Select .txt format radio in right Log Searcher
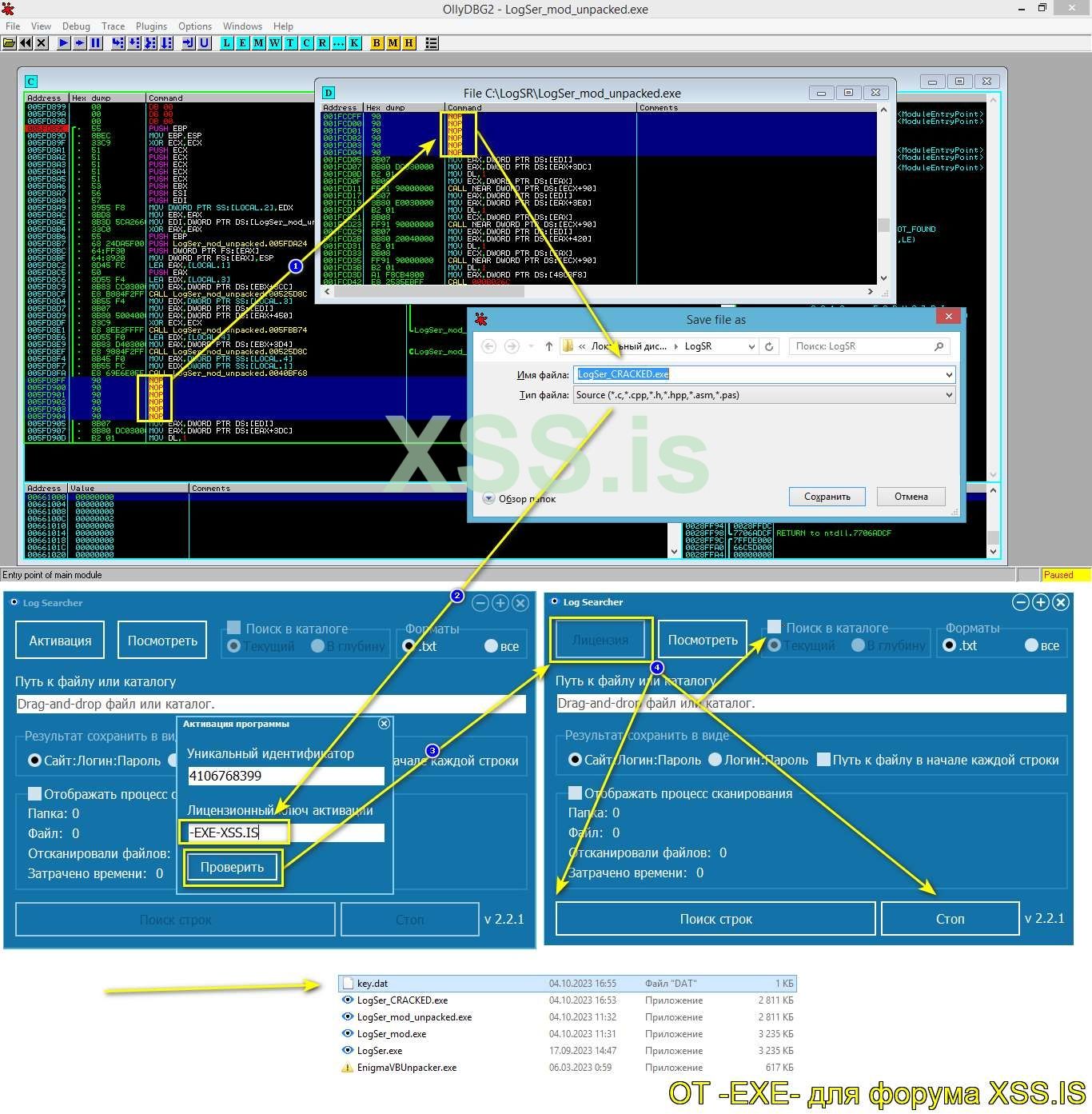Image resolution: width=1092 pixels, height=1114 pixels. pos(950,645)
